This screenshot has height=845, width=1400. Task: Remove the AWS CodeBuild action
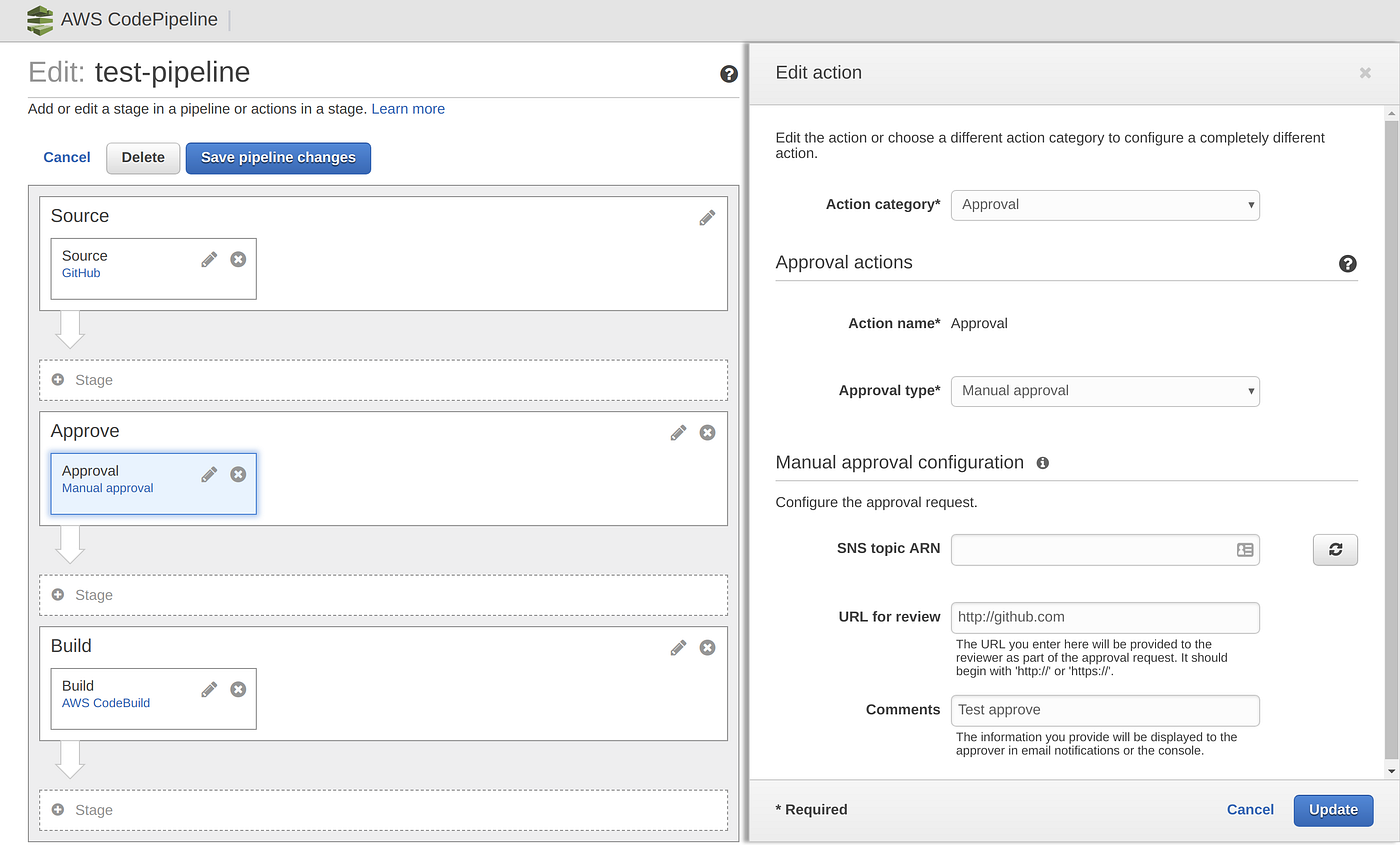click(238, 689)
